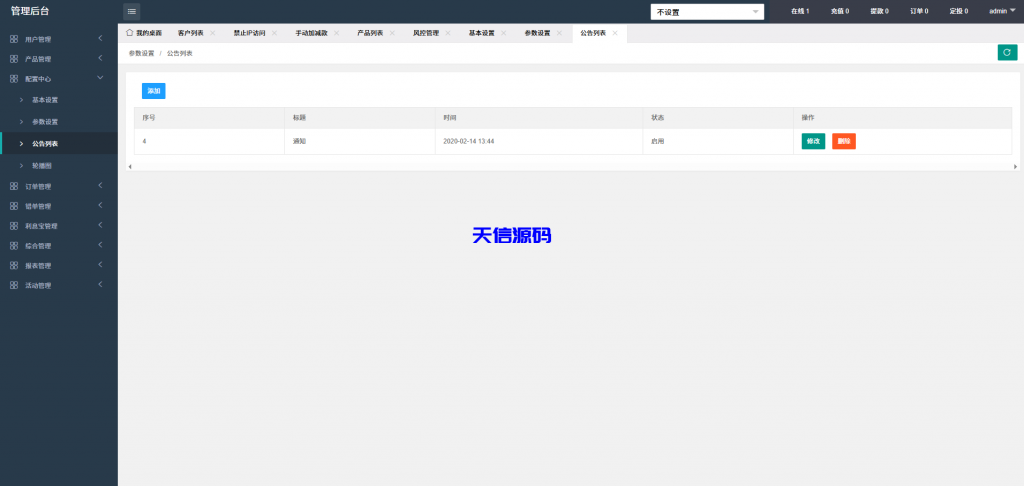Viewport: 1024px width, 486px height.
Task: Click the green refresh icon button
Action: tap(1007, 53)
